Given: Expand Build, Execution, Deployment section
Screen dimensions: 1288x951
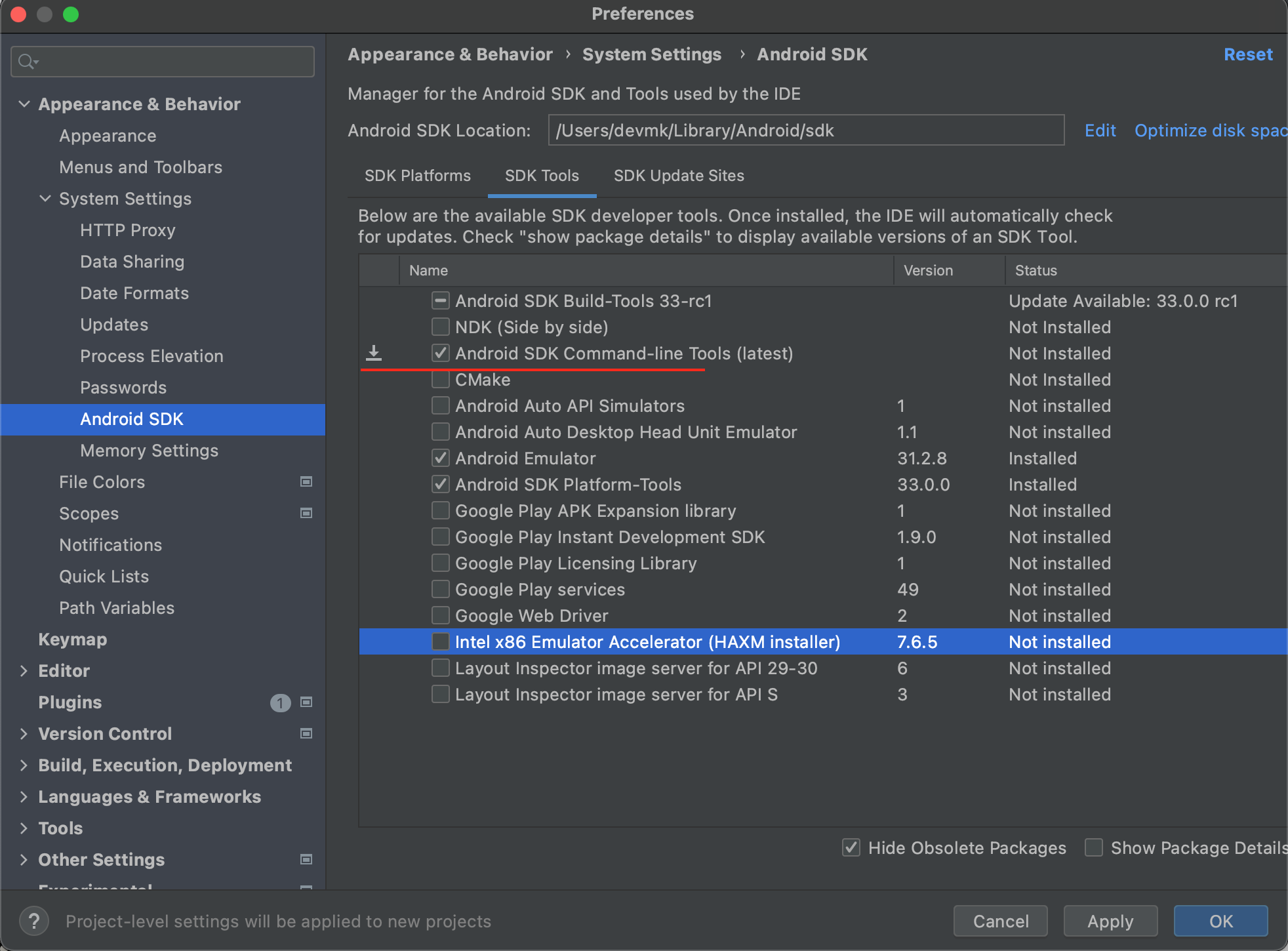Looking at the screenshot, I should (x=24, y=765).
